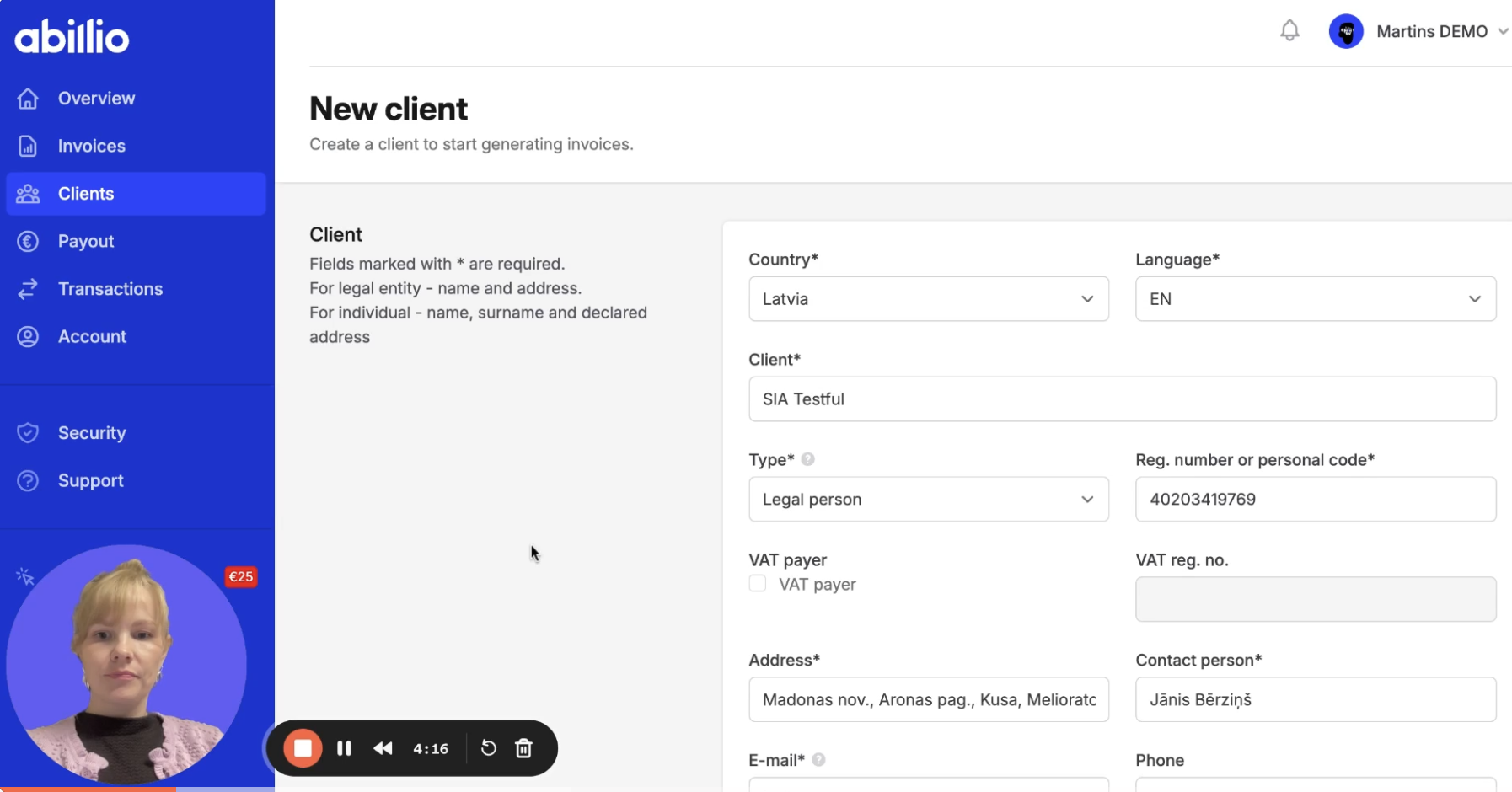Click the VAT reg. no. field
Image resolution: width=1512 pixels, height=792 pixels.
[x=1316, y=599]
